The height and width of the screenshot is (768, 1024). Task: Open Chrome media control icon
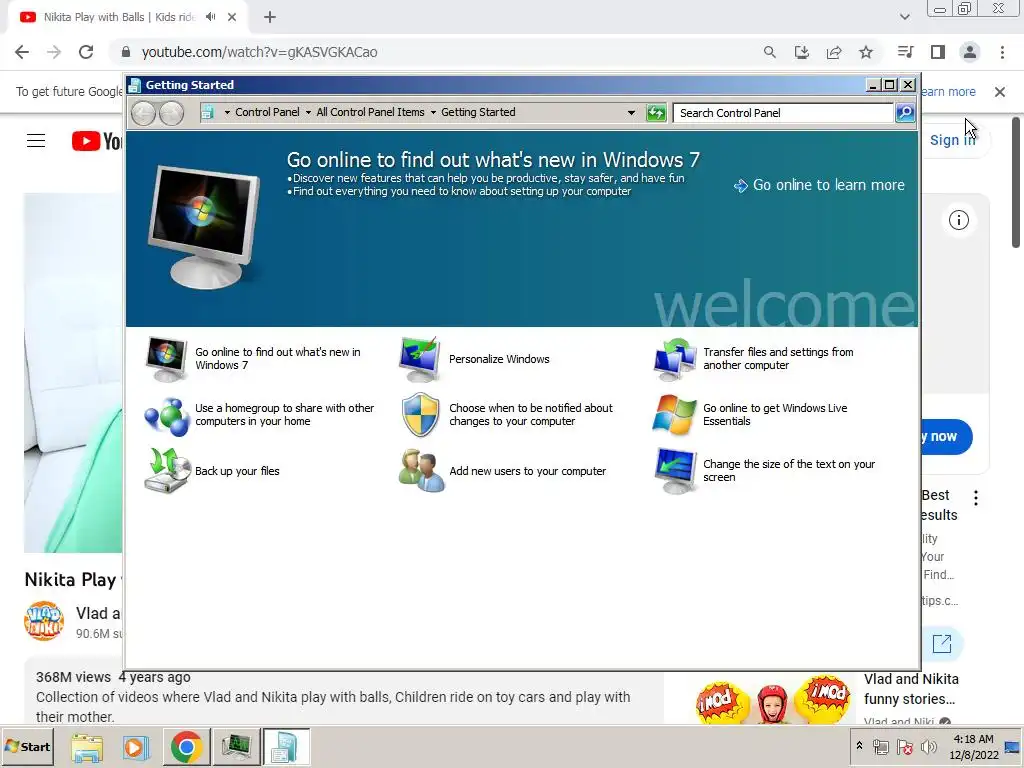(x=906, y=52)
